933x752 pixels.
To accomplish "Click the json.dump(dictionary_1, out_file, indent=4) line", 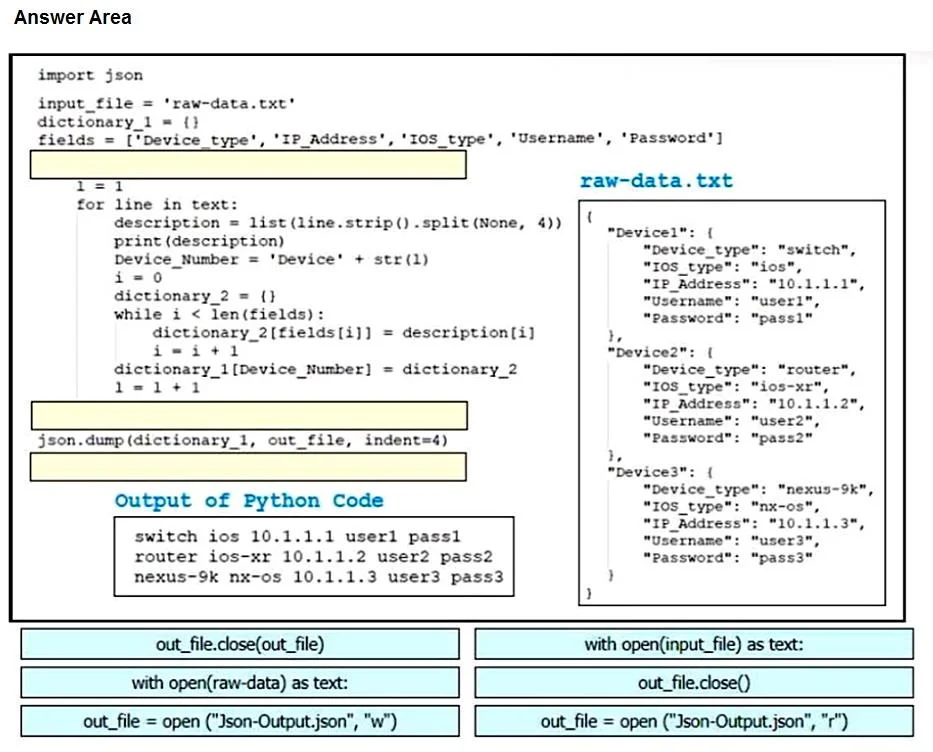I will pyautogui.click(x=243, y=440).
